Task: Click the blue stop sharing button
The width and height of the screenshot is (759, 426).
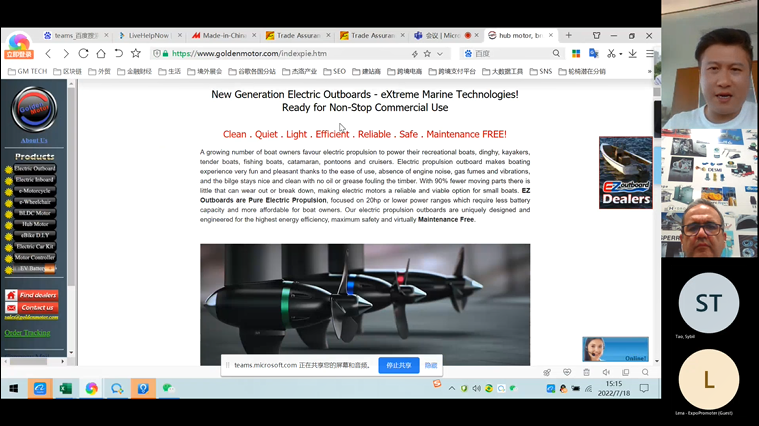Action: (398, 366)
